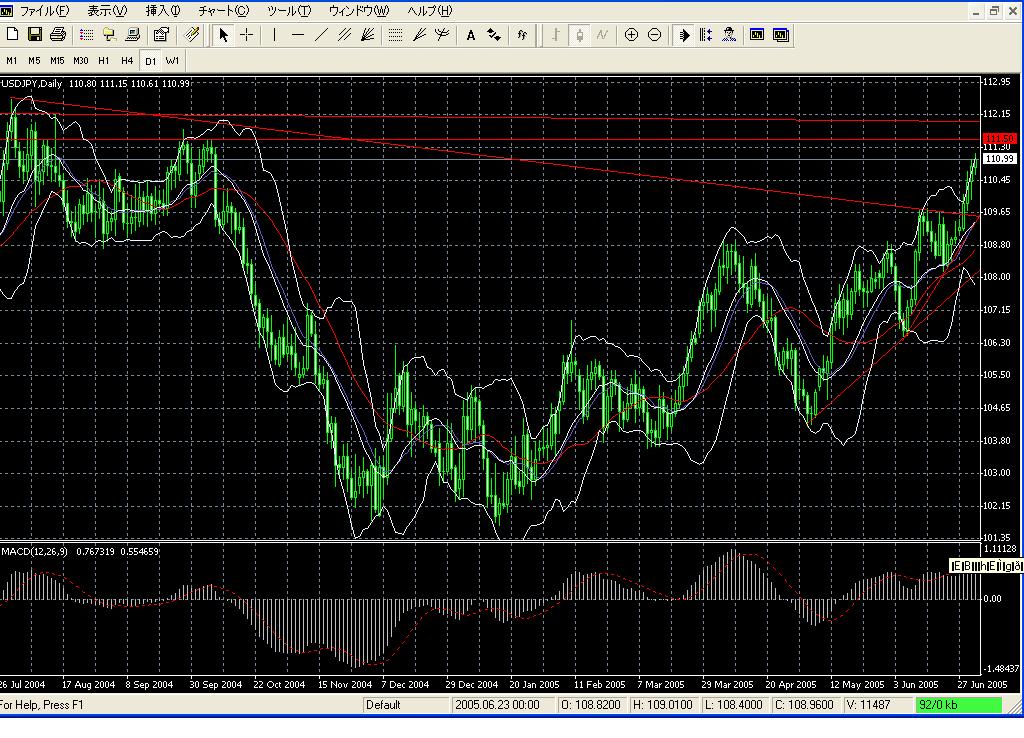Click the green 92/0 kb connection indicator

pos(958,705)
